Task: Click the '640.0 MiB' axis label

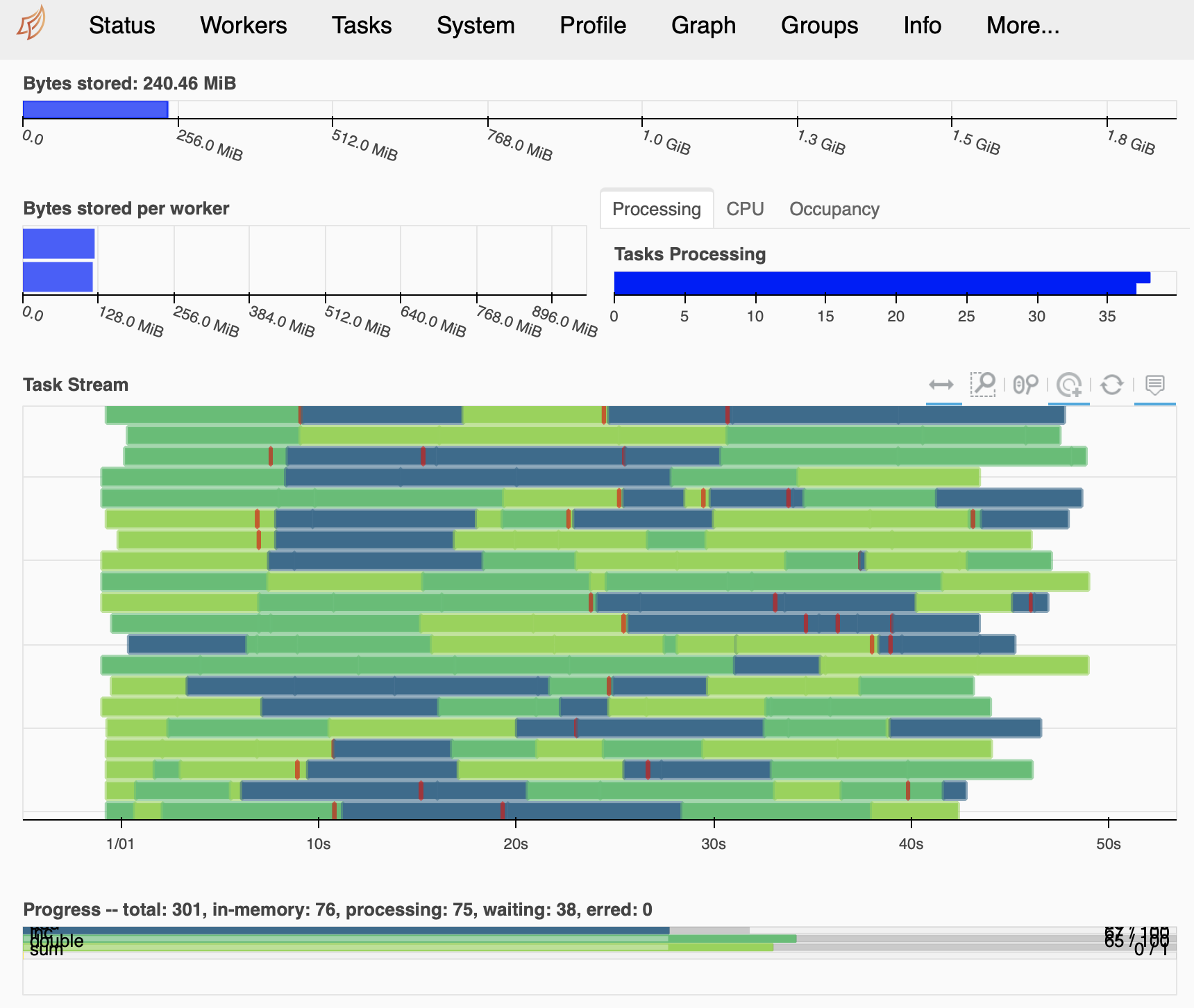Action: tap(432, 321)
